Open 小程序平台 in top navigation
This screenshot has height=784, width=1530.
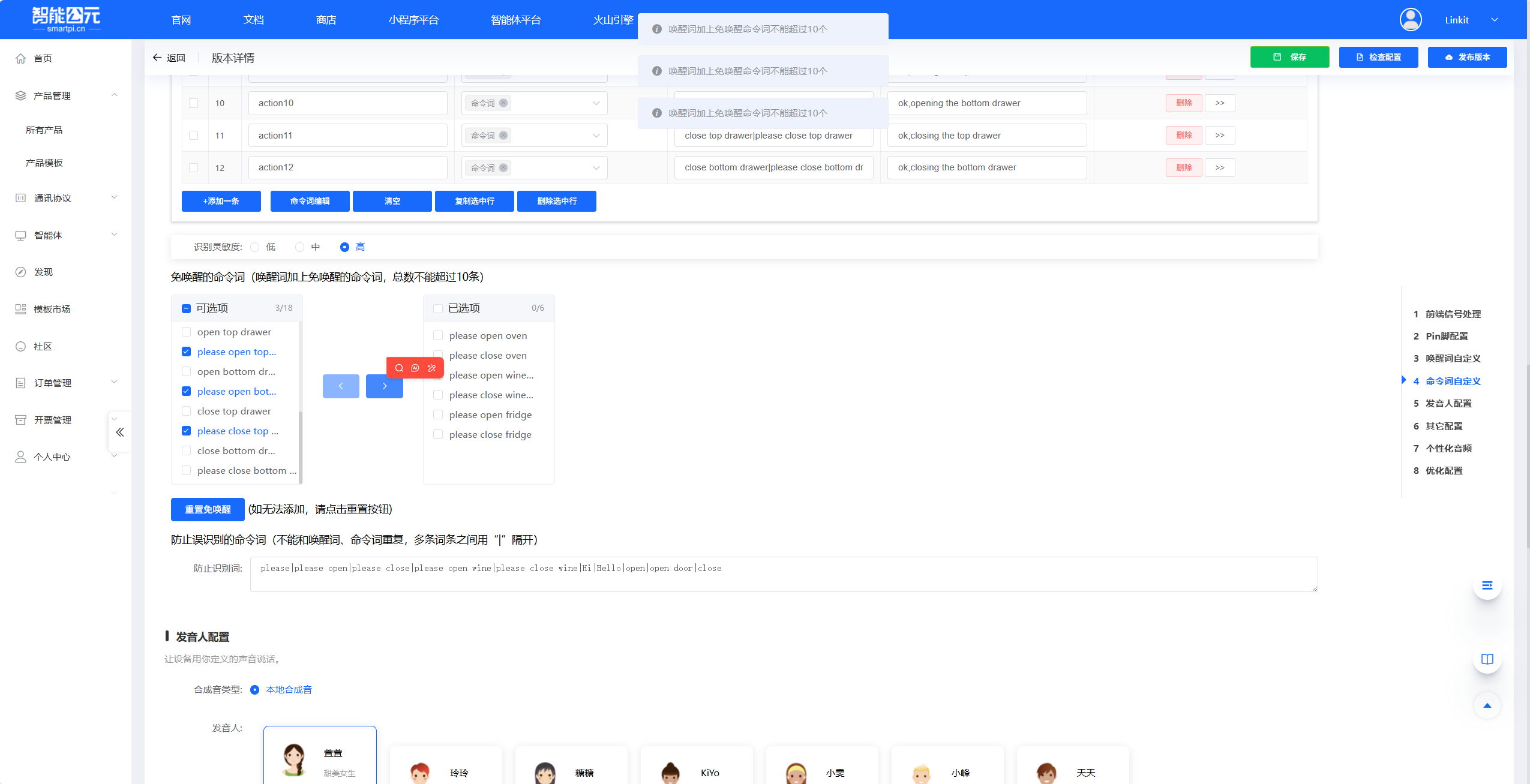coord(413,20)
